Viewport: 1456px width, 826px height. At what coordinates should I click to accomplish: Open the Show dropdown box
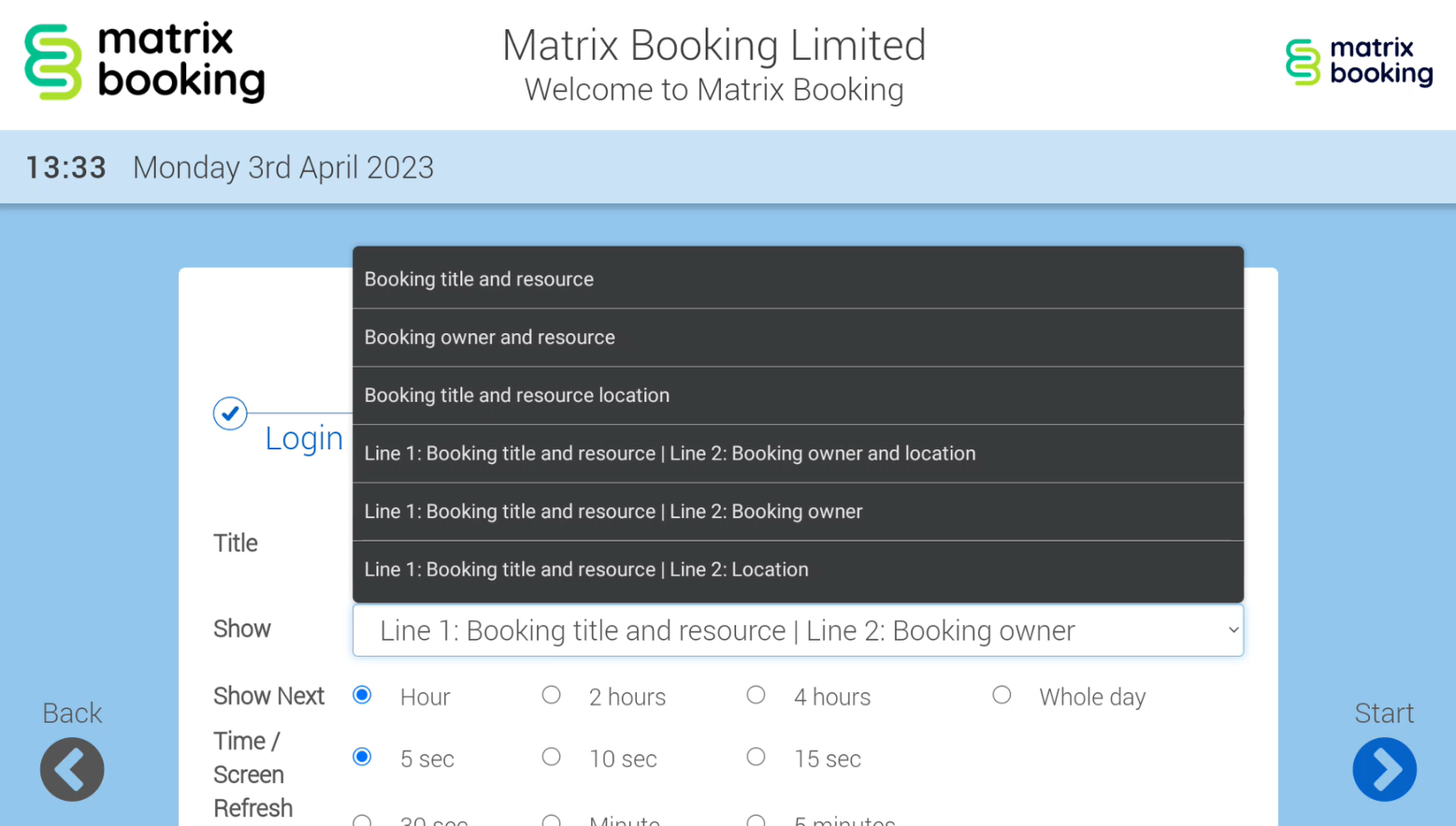(x=797, y=630)
